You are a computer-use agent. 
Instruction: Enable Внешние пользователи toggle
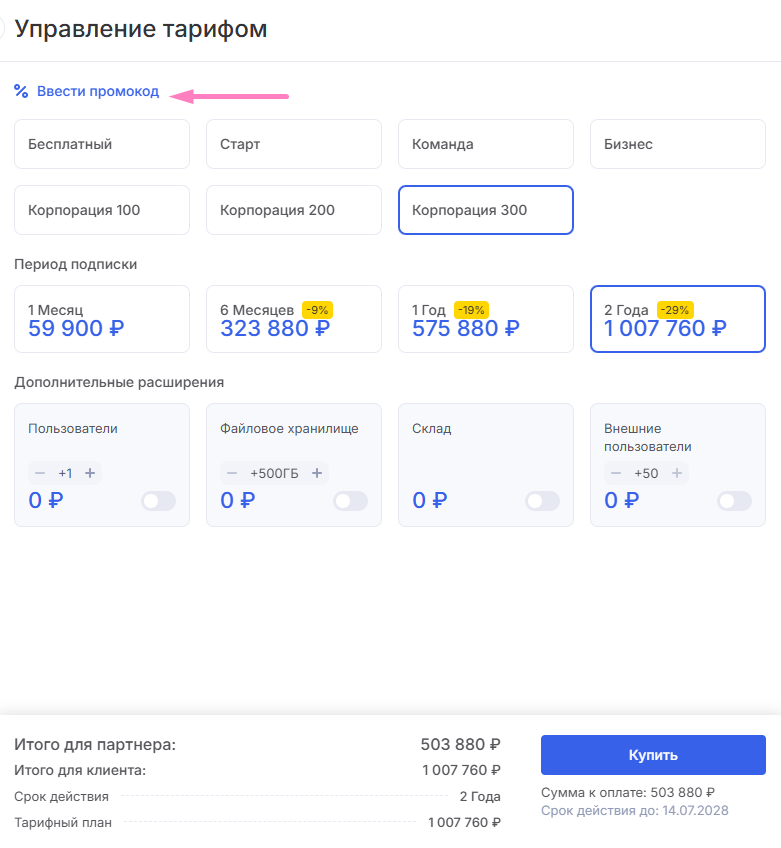734,501
